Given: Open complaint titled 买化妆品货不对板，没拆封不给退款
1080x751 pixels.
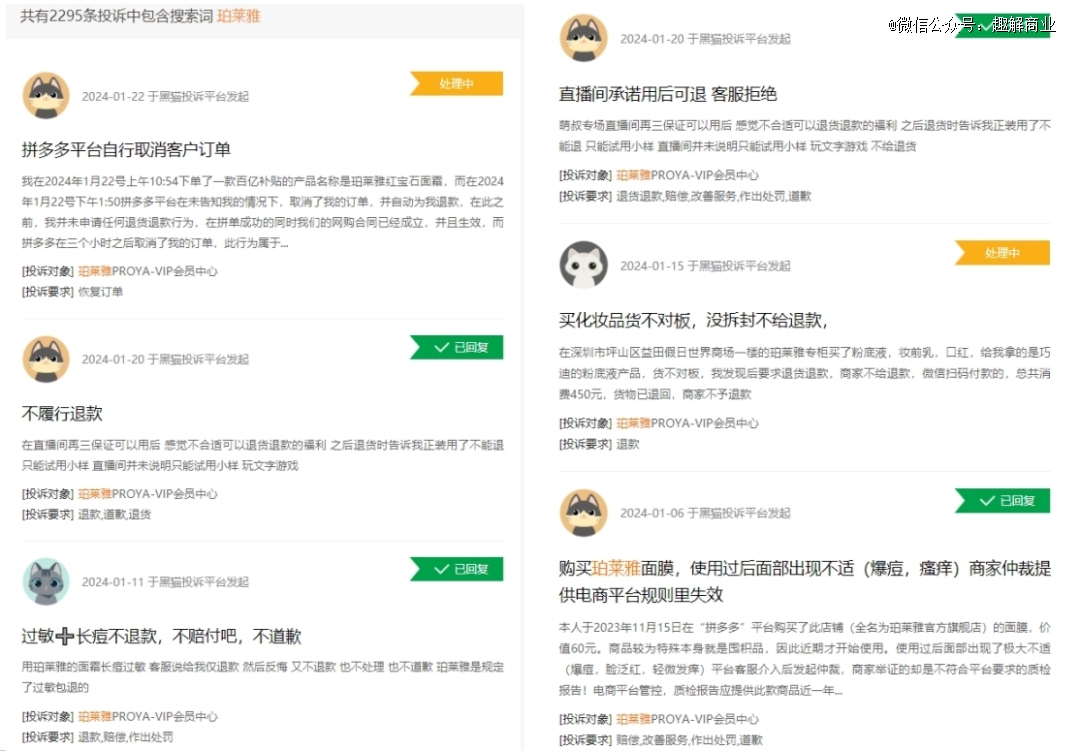Looking at the screenshot, I should pyautogui.click(x=692, y=320).
